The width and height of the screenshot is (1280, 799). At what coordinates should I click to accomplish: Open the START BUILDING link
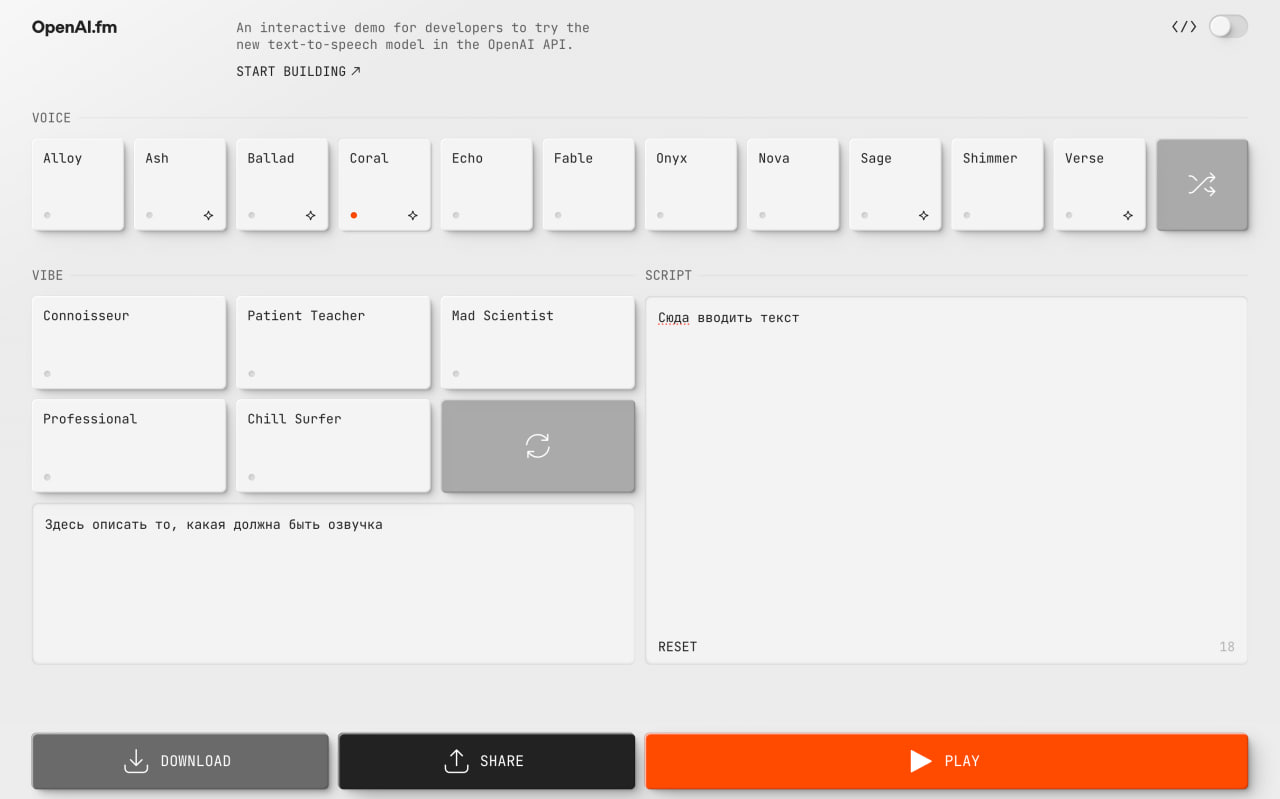point(298,71)
